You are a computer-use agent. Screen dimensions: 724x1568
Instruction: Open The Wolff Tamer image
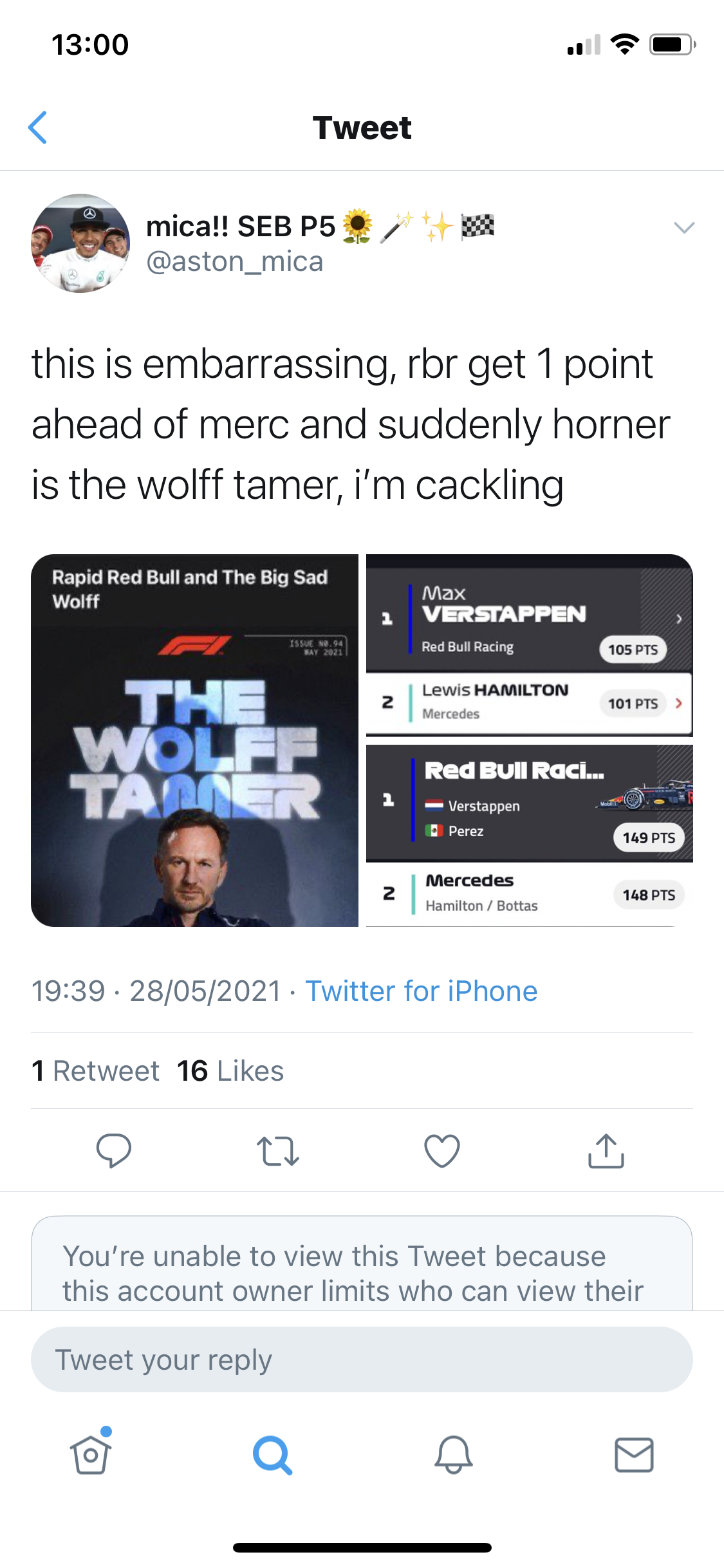click(x=194, y=740)
